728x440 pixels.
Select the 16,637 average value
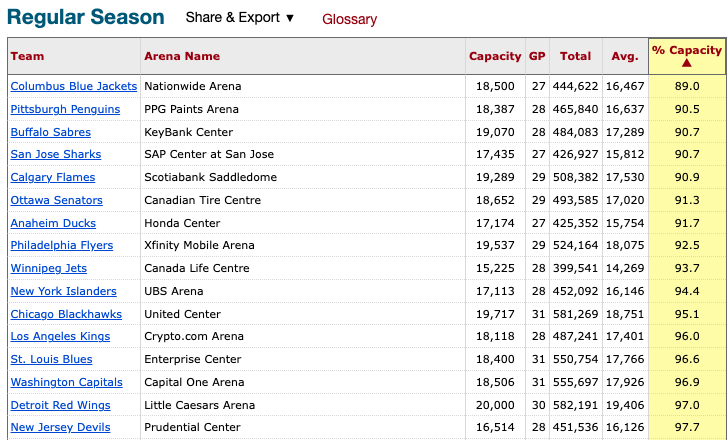click(625, 110)
